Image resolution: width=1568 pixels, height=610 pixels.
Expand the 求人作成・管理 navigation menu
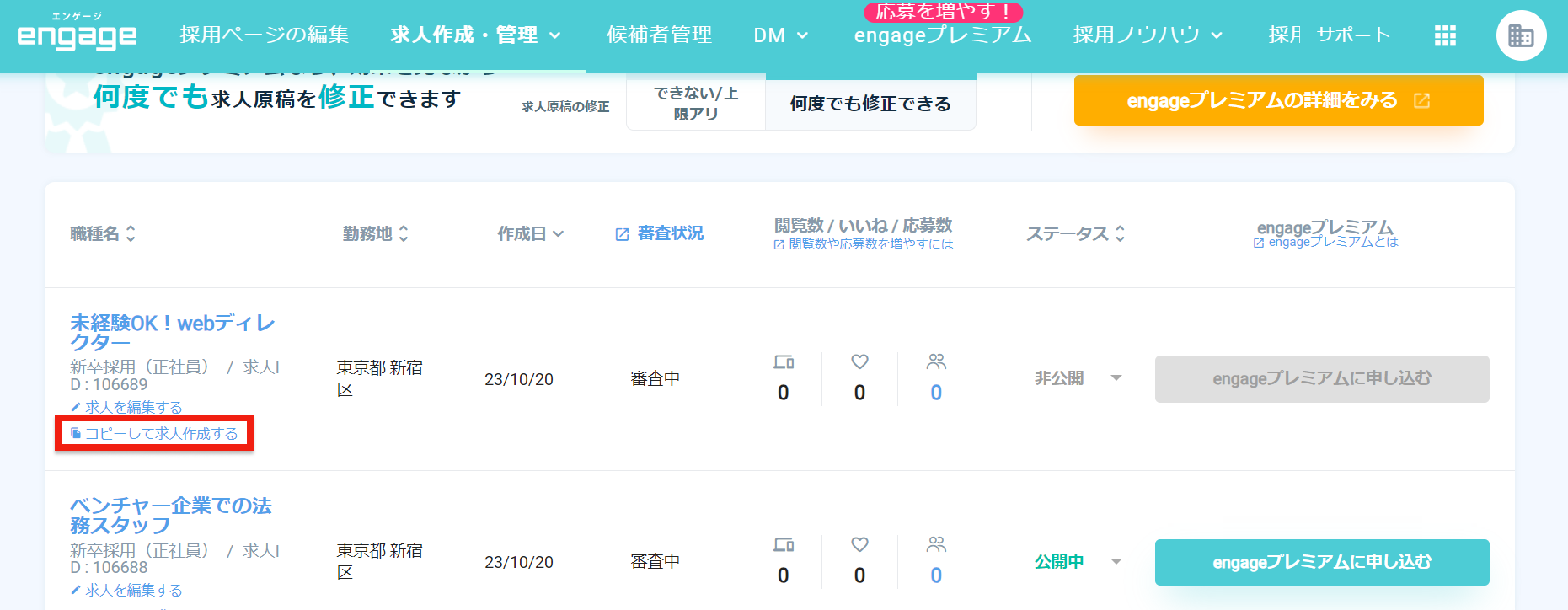(475, 35)
